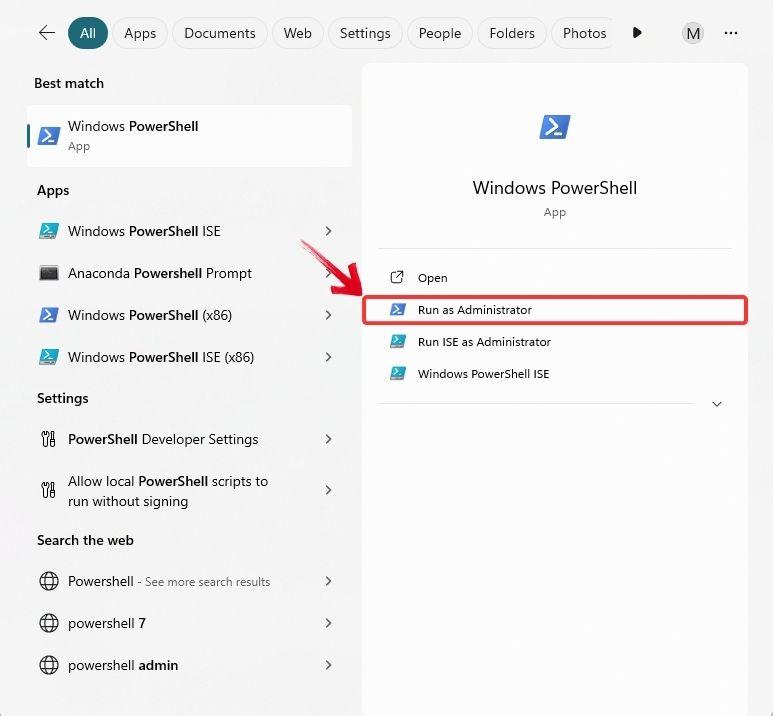Show more filter tabs arrow

tap(637, 33)
